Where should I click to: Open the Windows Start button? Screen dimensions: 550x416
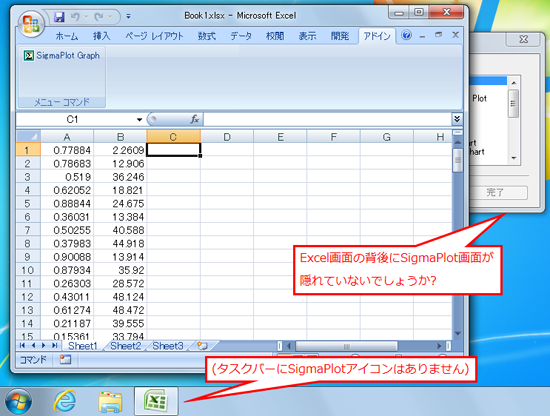pyautogui.click(x=19, y=402)
